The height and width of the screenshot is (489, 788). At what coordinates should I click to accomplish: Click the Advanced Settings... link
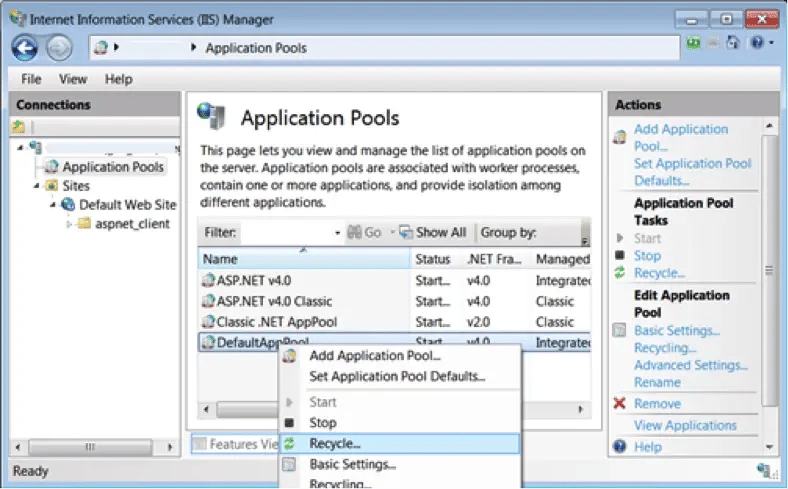[690, 365]
